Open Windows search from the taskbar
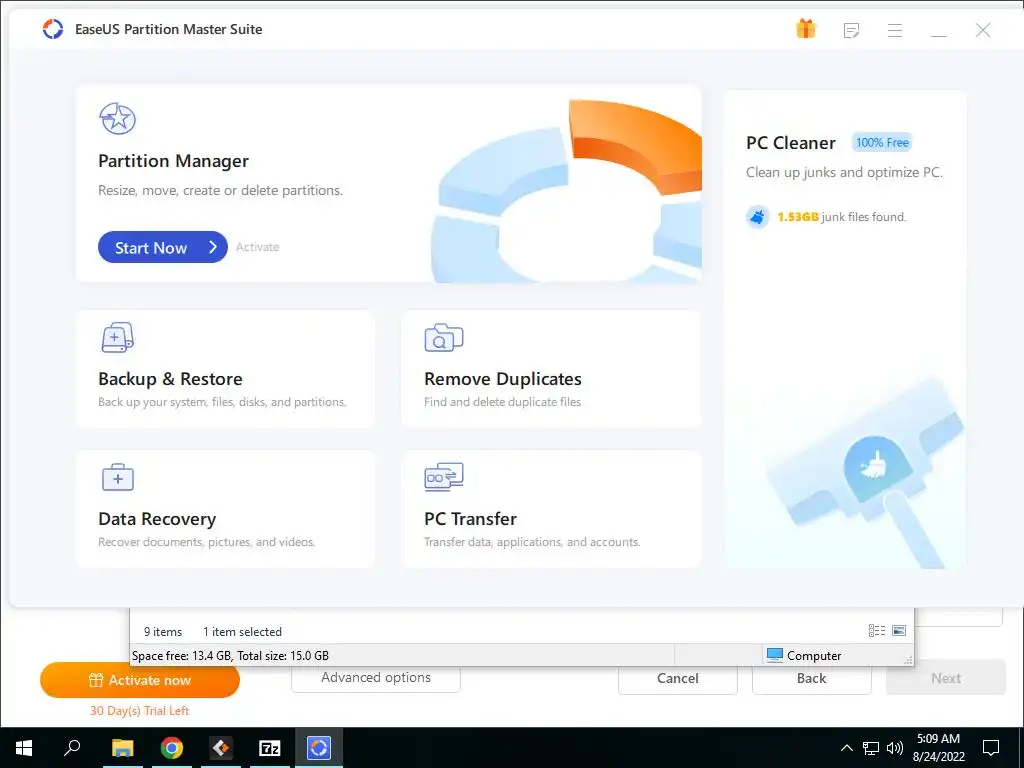 72,748
